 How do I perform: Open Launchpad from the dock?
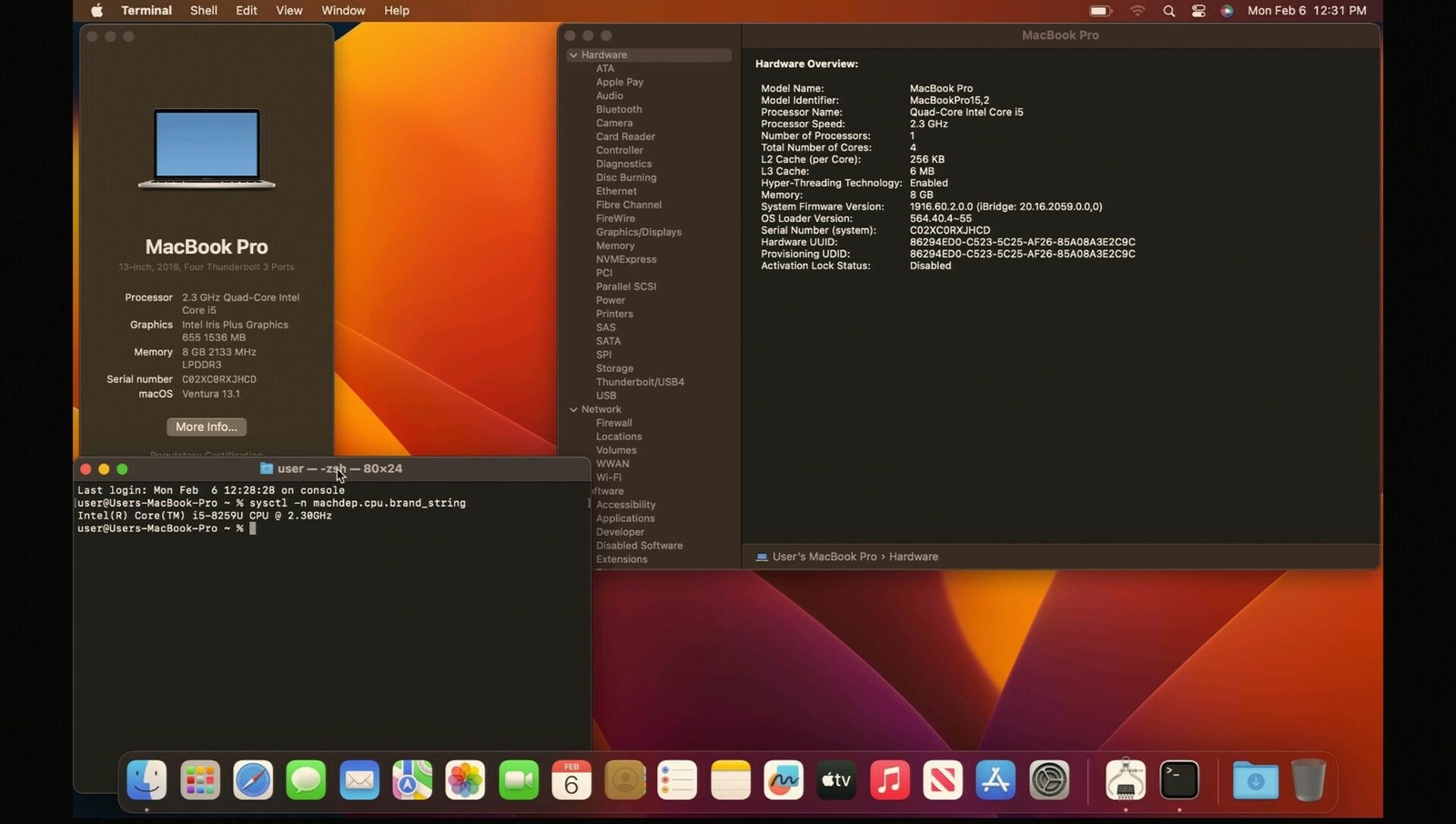tap(200, 780)
